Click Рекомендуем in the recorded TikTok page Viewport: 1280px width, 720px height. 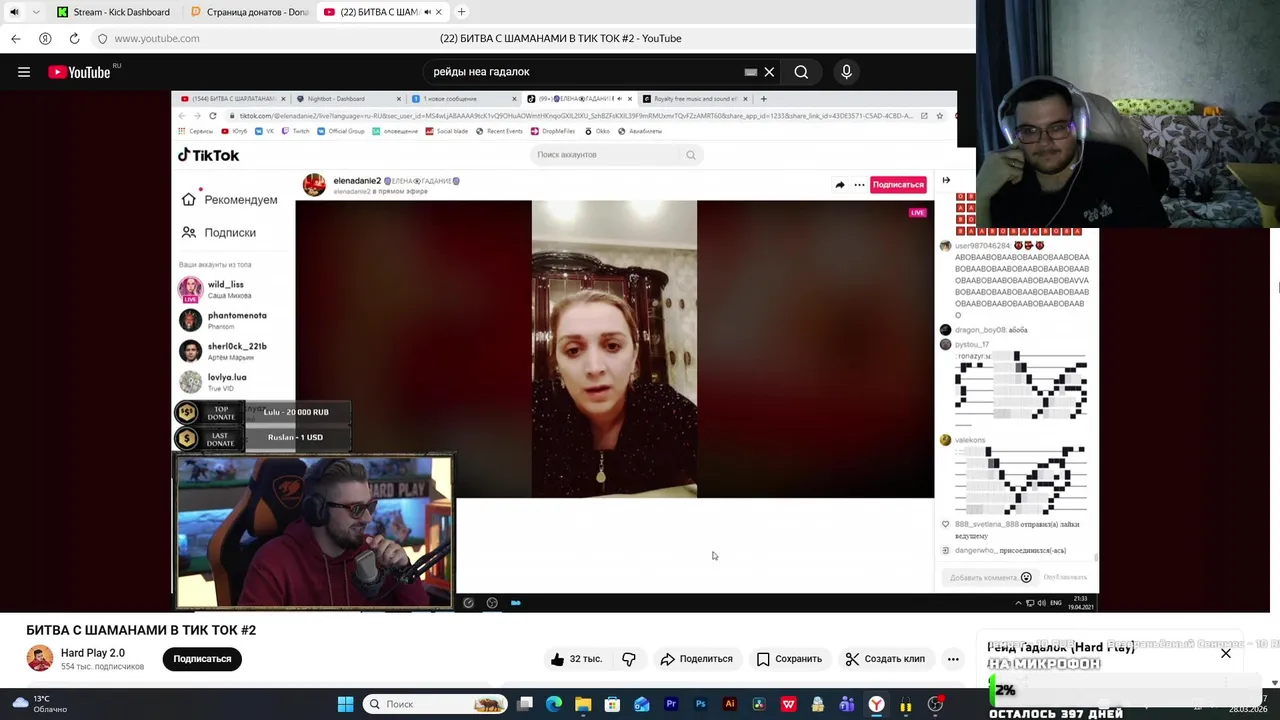tap(229, 200)
